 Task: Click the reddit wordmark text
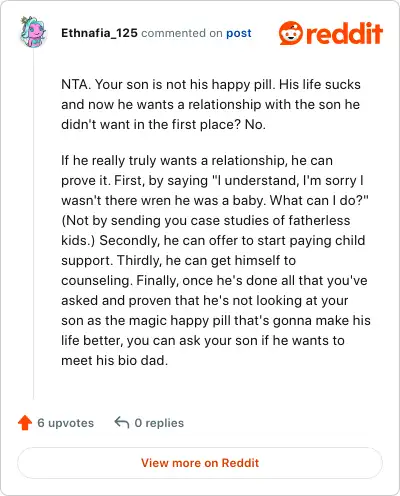(344, 33)
